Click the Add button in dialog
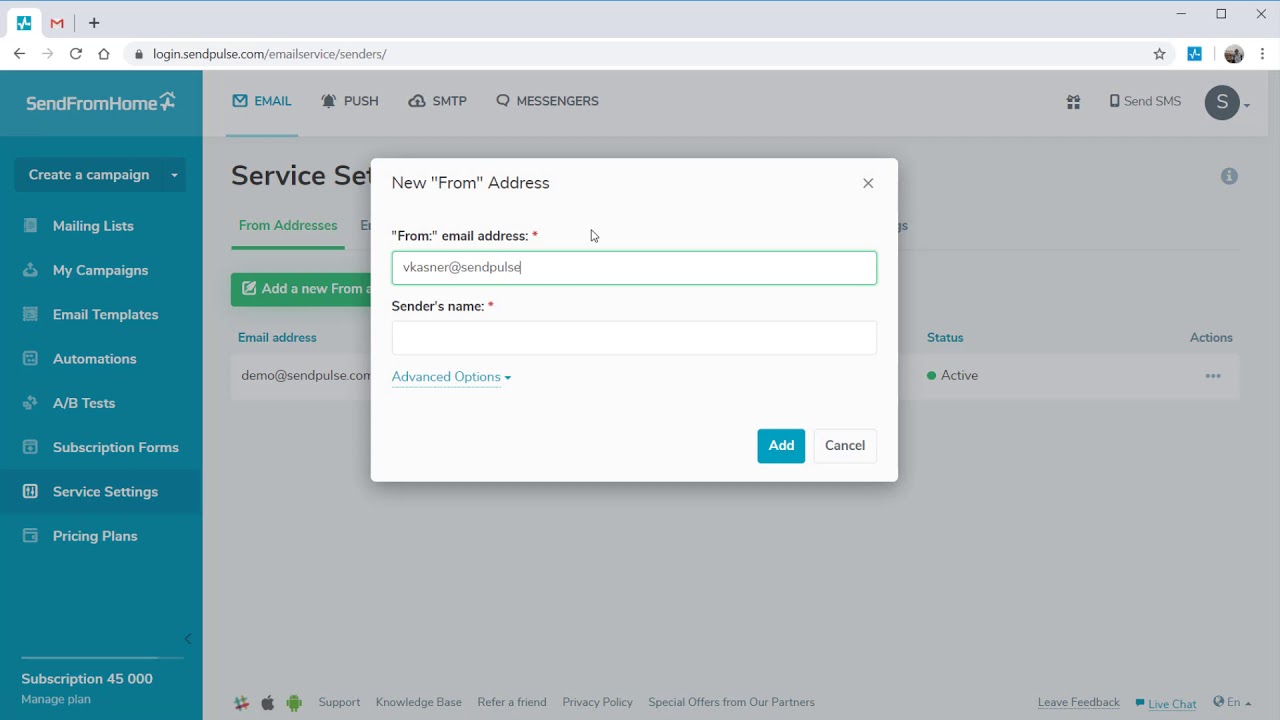Viewport: 1280px width, 720px height. point(781,446)
